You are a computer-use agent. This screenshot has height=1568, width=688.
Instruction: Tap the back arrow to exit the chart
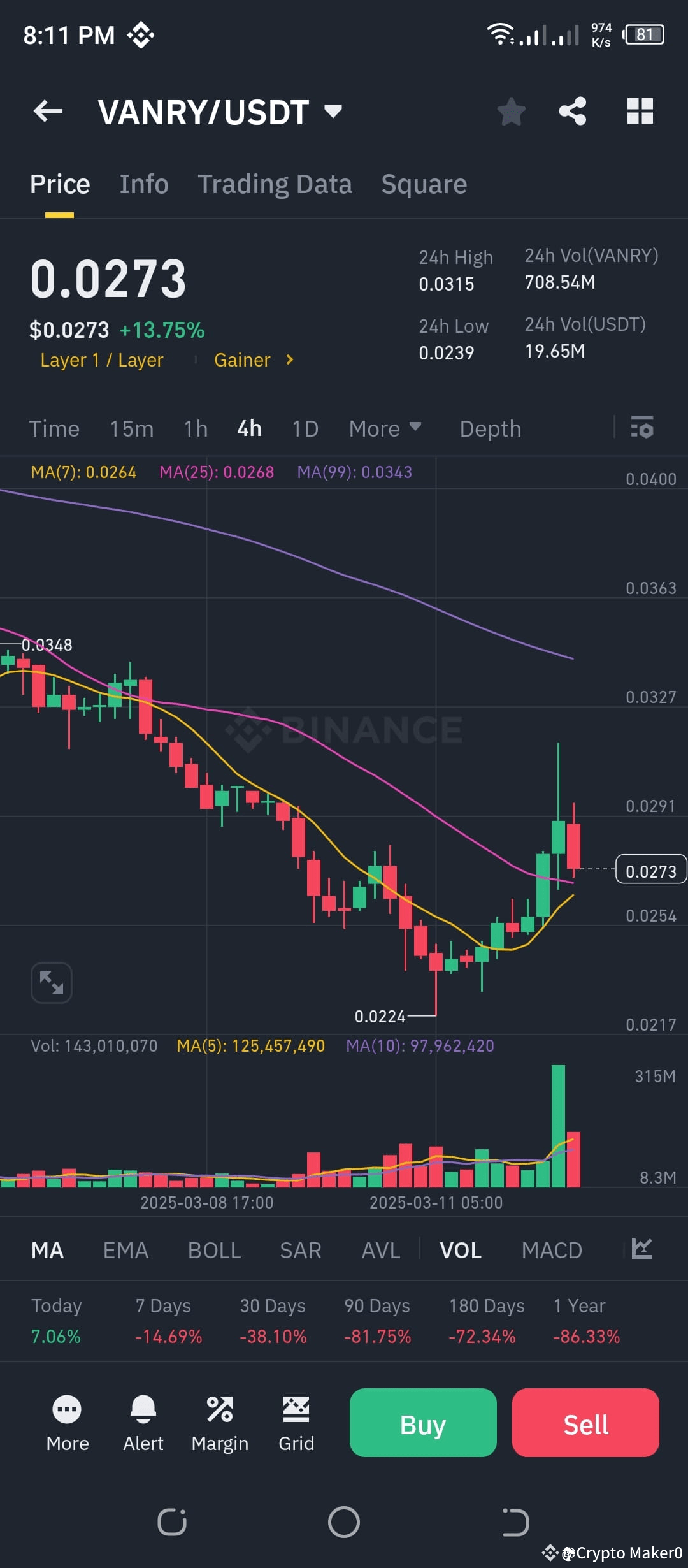pos(48,111)
